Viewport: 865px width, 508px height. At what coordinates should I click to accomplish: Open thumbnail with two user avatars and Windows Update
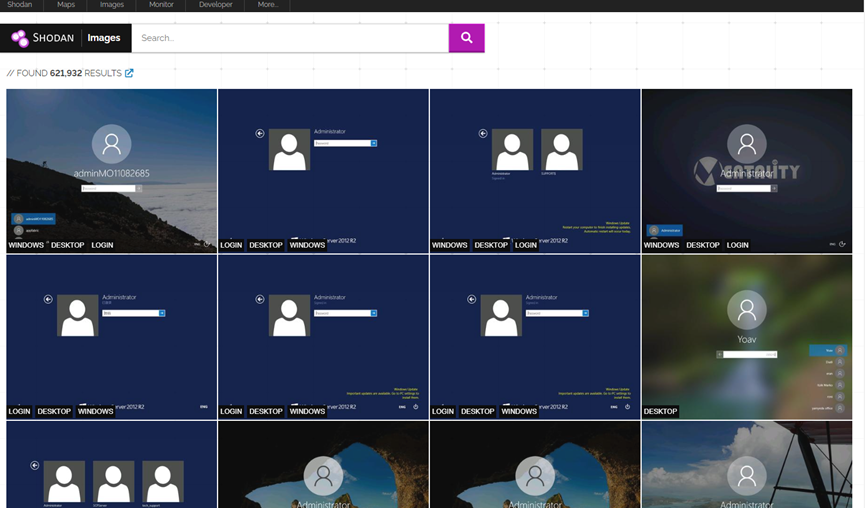[535, 171]
